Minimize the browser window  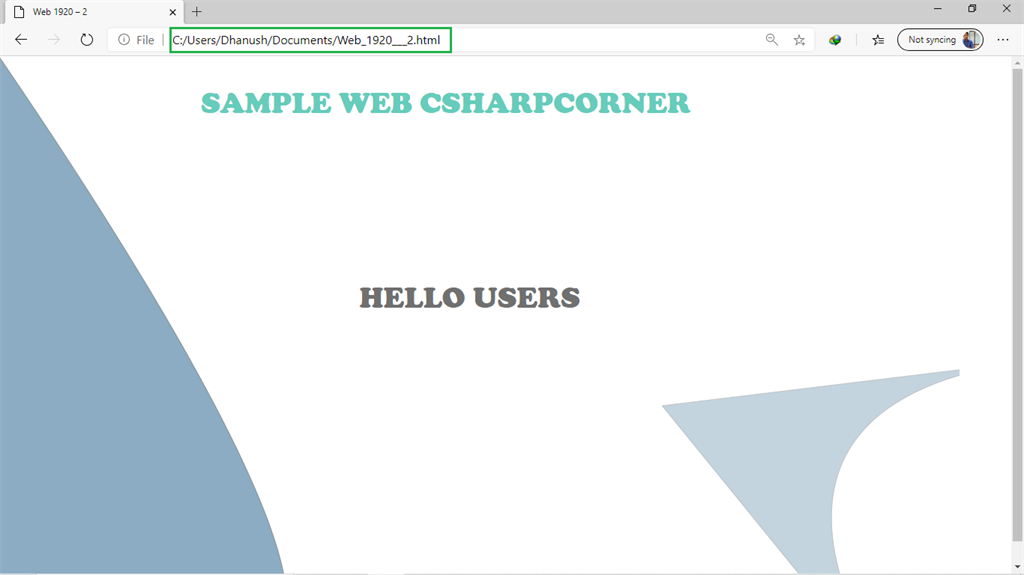tap(938, 8)
